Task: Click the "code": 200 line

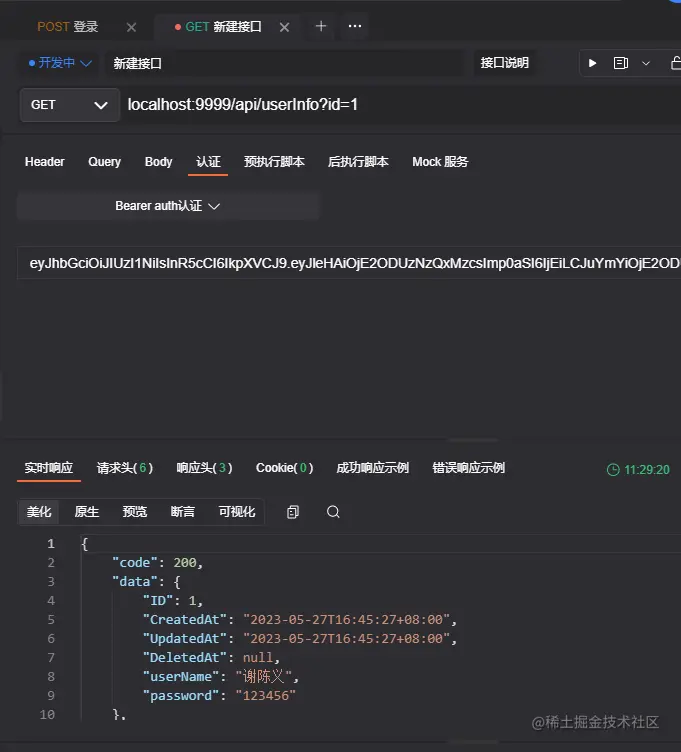Action: [157, 563]
